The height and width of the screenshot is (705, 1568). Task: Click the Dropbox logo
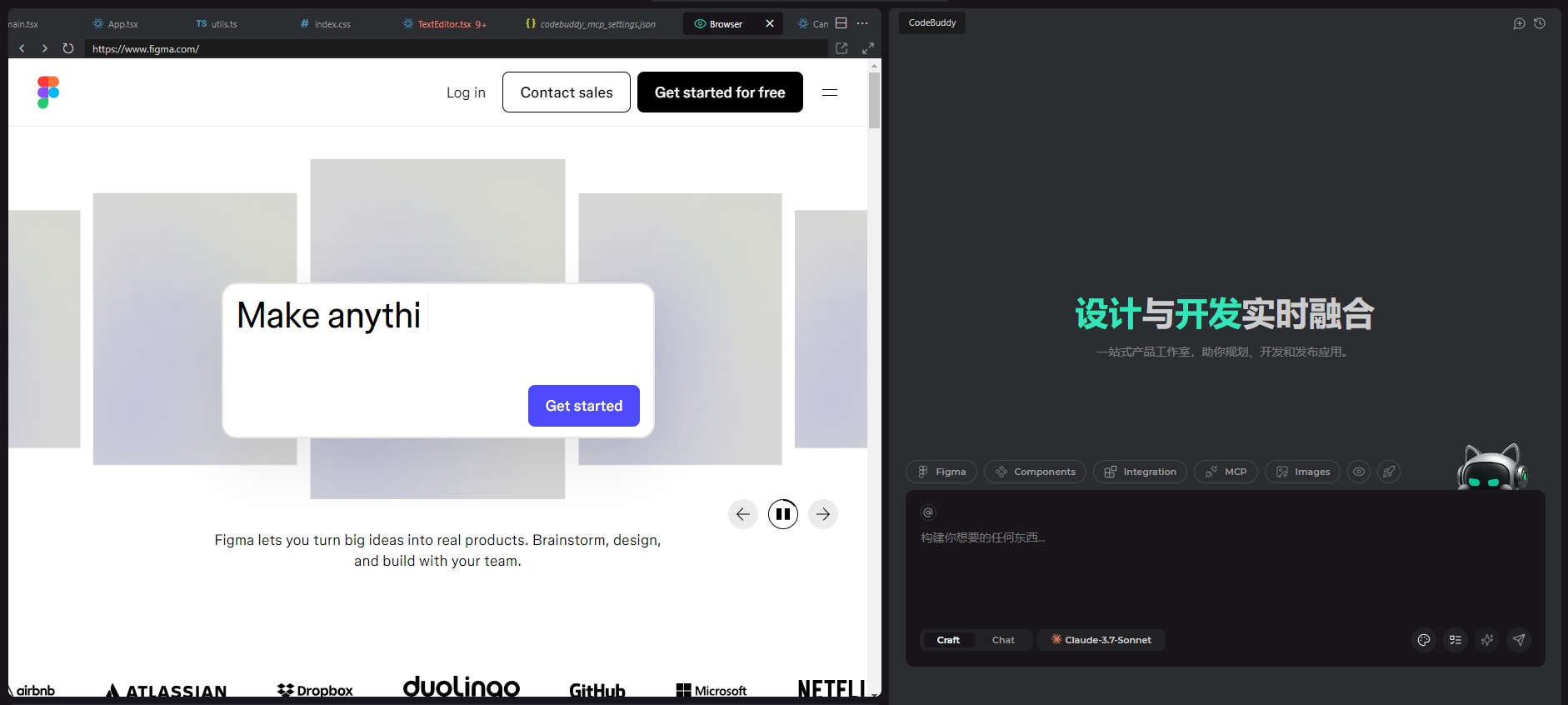[x=315, y=690]
